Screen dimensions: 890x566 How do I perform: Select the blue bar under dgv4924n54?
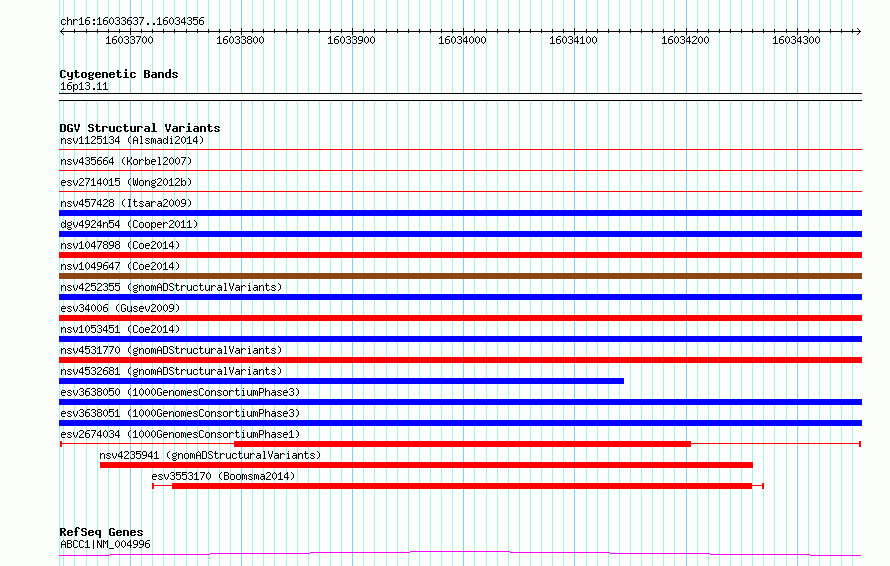point(460,234)
